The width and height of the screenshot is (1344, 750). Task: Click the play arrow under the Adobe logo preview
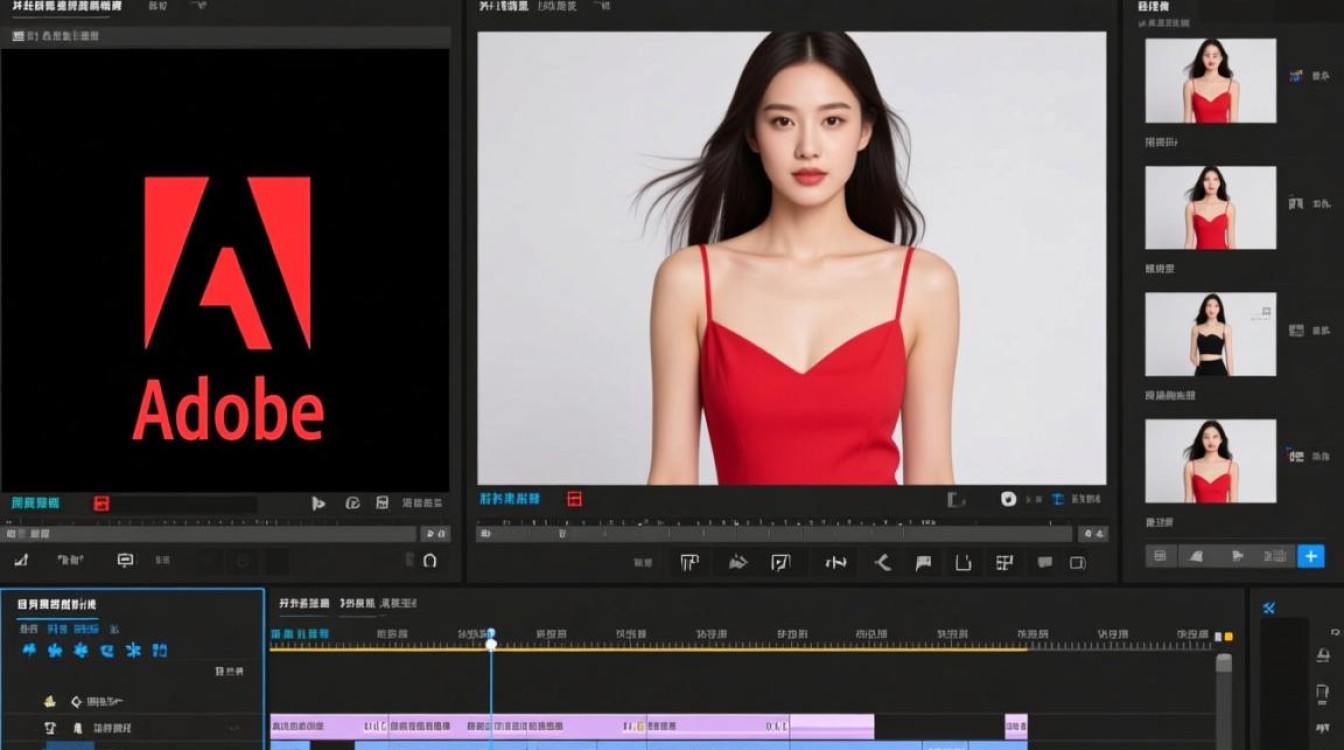[x=318, y=503]
